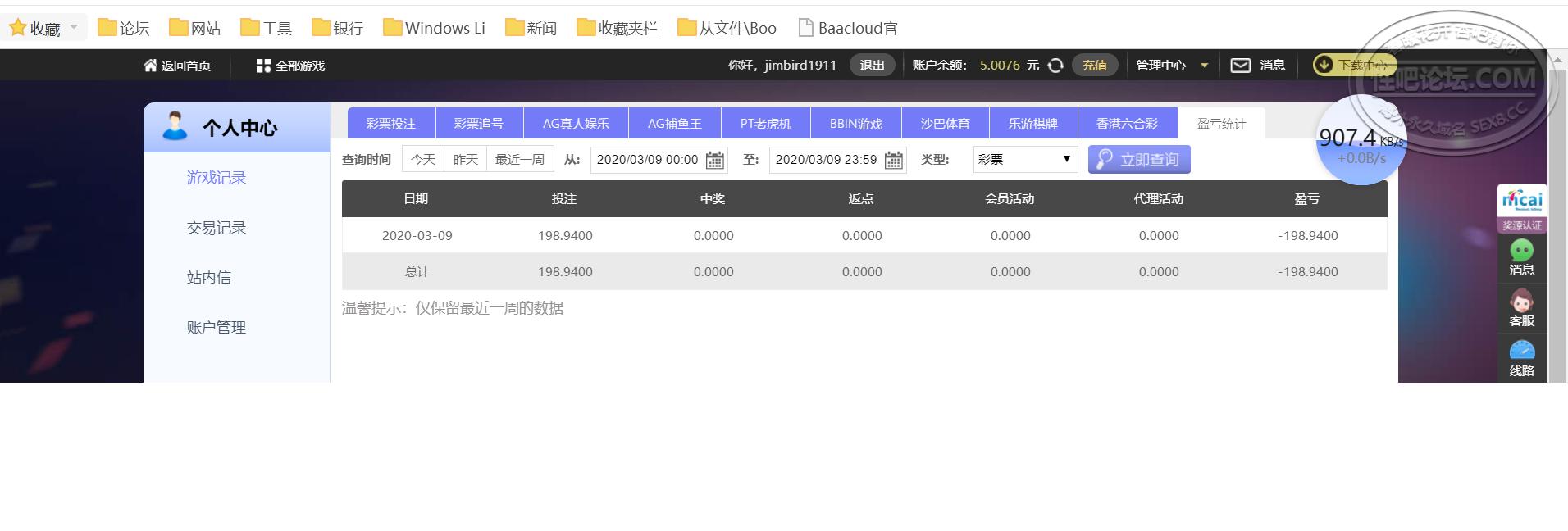The height and width of the screenshot is (531, 1568).
Task: Click the 个人中心 user avatar icon
Action: (175, 126)
